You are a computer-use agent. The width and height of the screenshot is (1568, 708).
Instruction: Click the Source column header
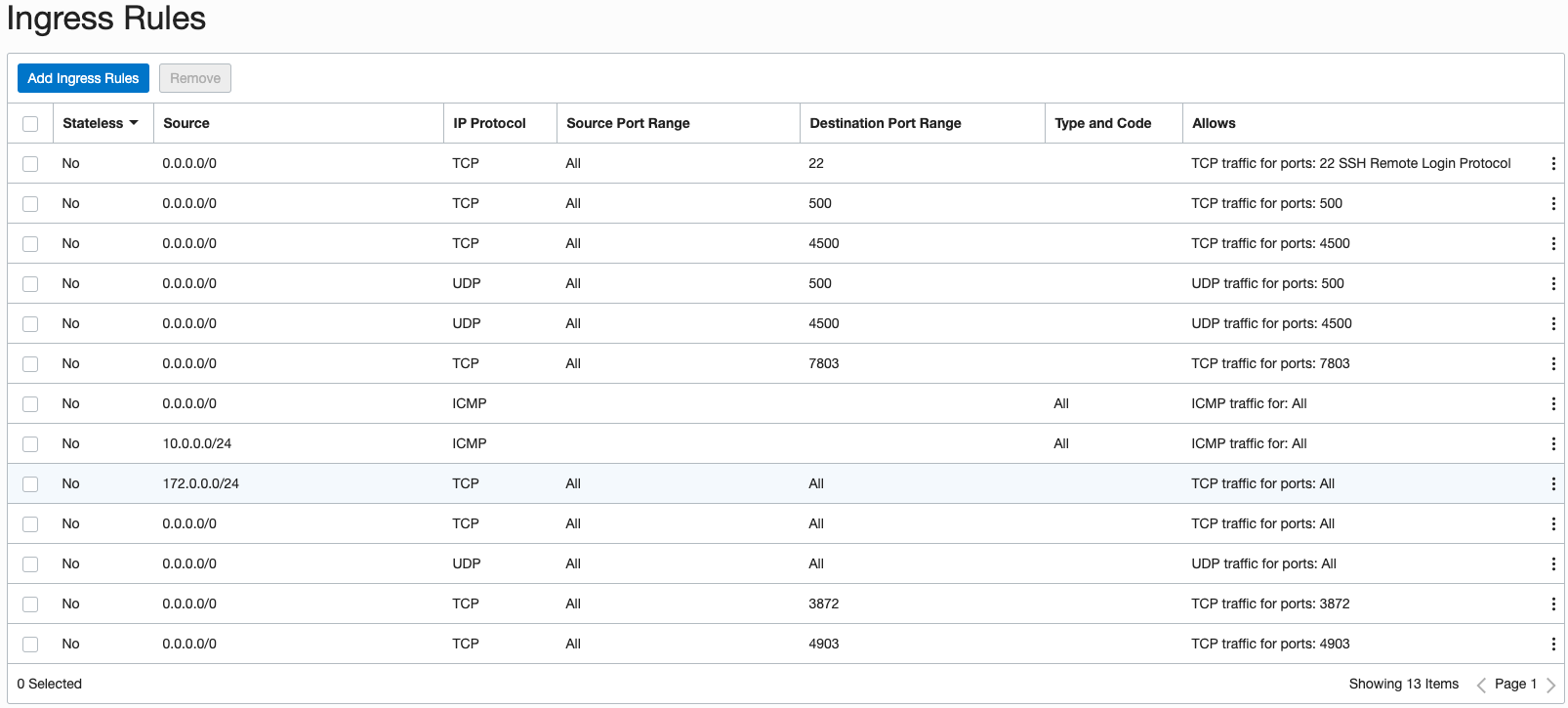186,123
